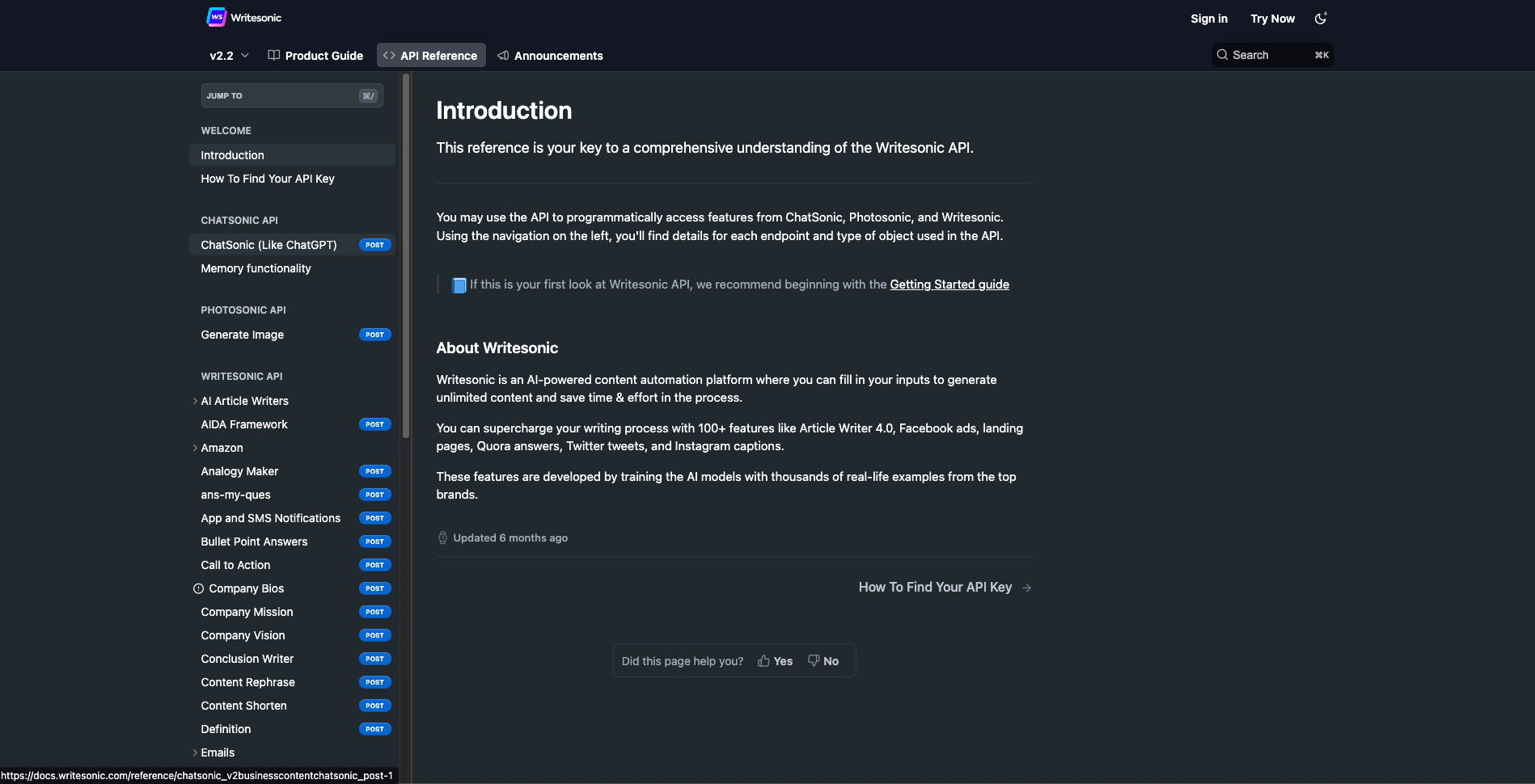Expand the Amazon sidebar group
This screenshot has width=1535, height=784.
tap(195, 448)
